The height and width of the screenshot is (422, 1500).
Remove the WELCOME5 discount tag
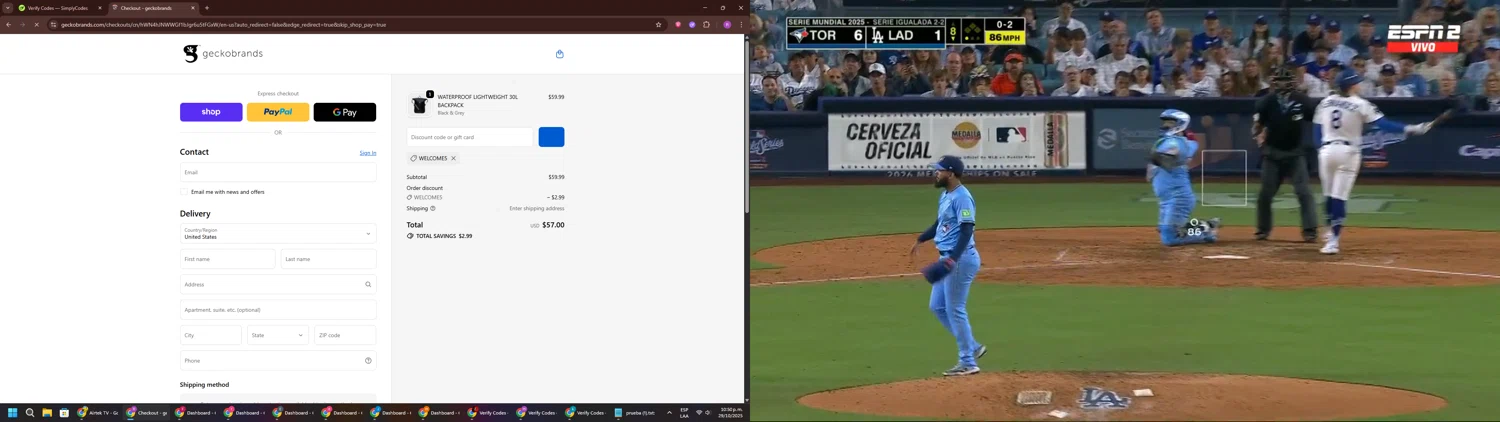(x=453, y=158)
